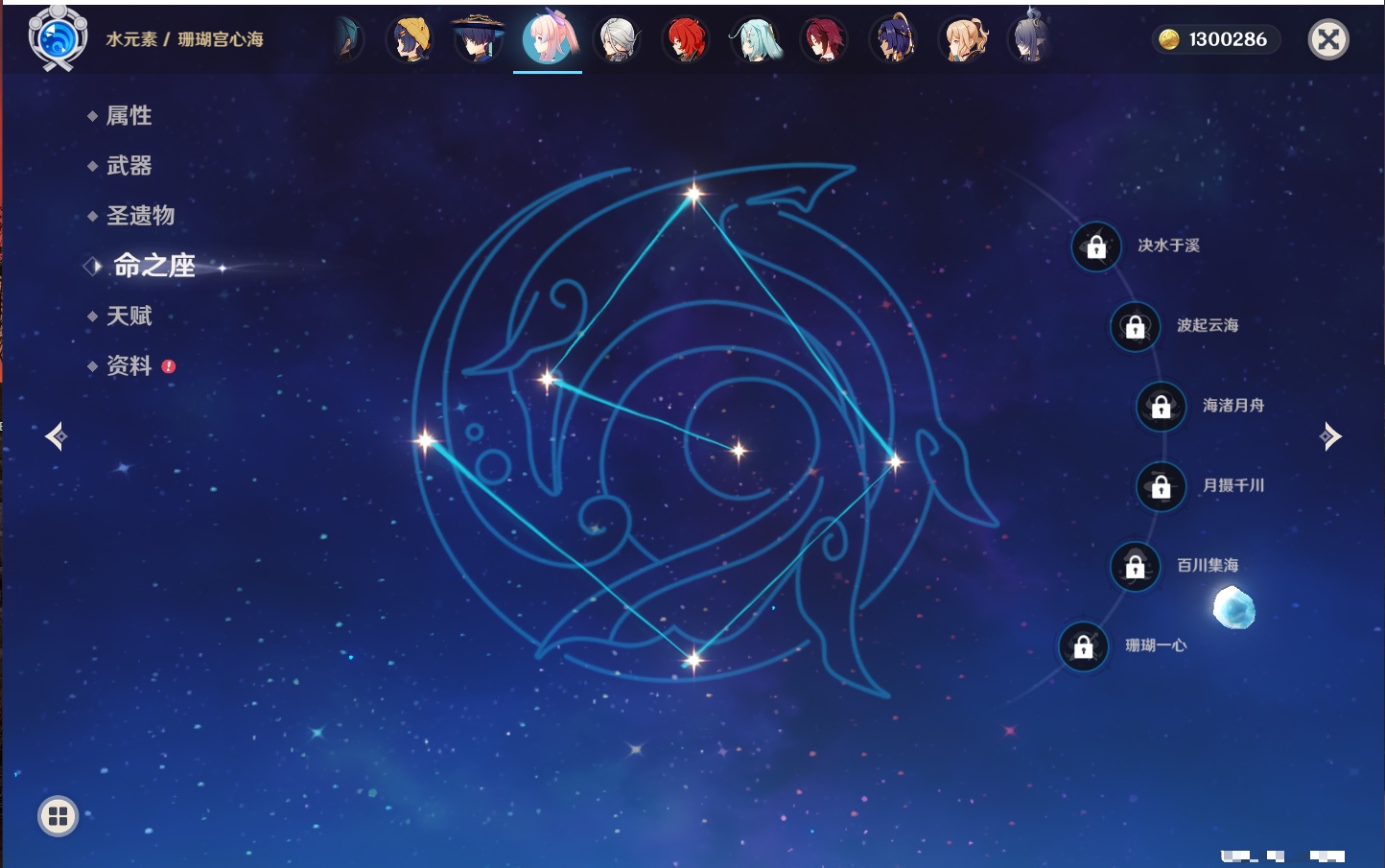Screen dimensions: 1385x868
Task: Click the 水元素 / 珊瑚宫心海 title text
Action: tap(184, 39)
